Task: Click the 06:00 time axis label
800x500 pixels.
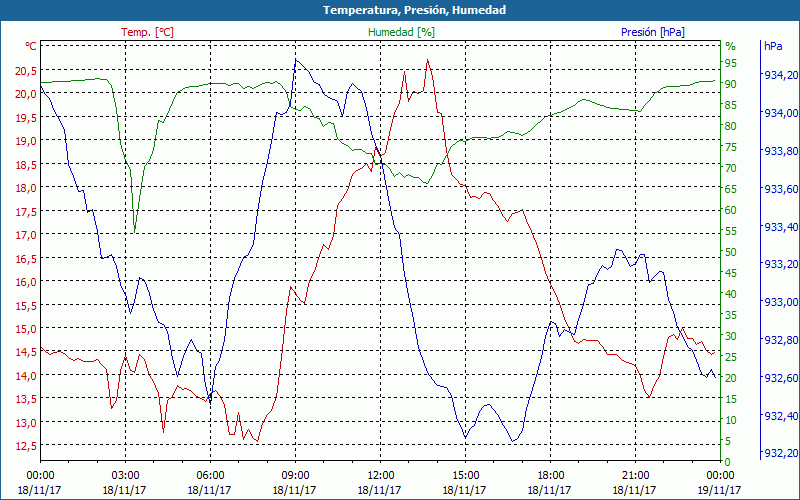Action: coord(210,476)
